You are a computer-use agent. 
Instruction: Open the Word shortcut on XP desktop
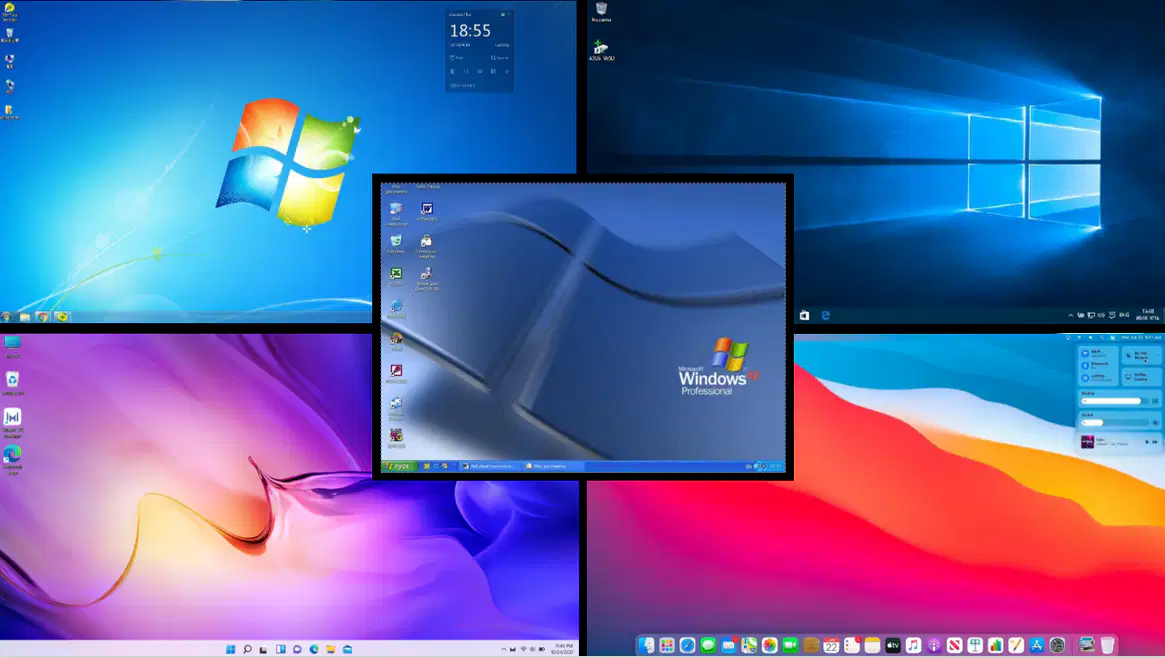pos(427,211)
